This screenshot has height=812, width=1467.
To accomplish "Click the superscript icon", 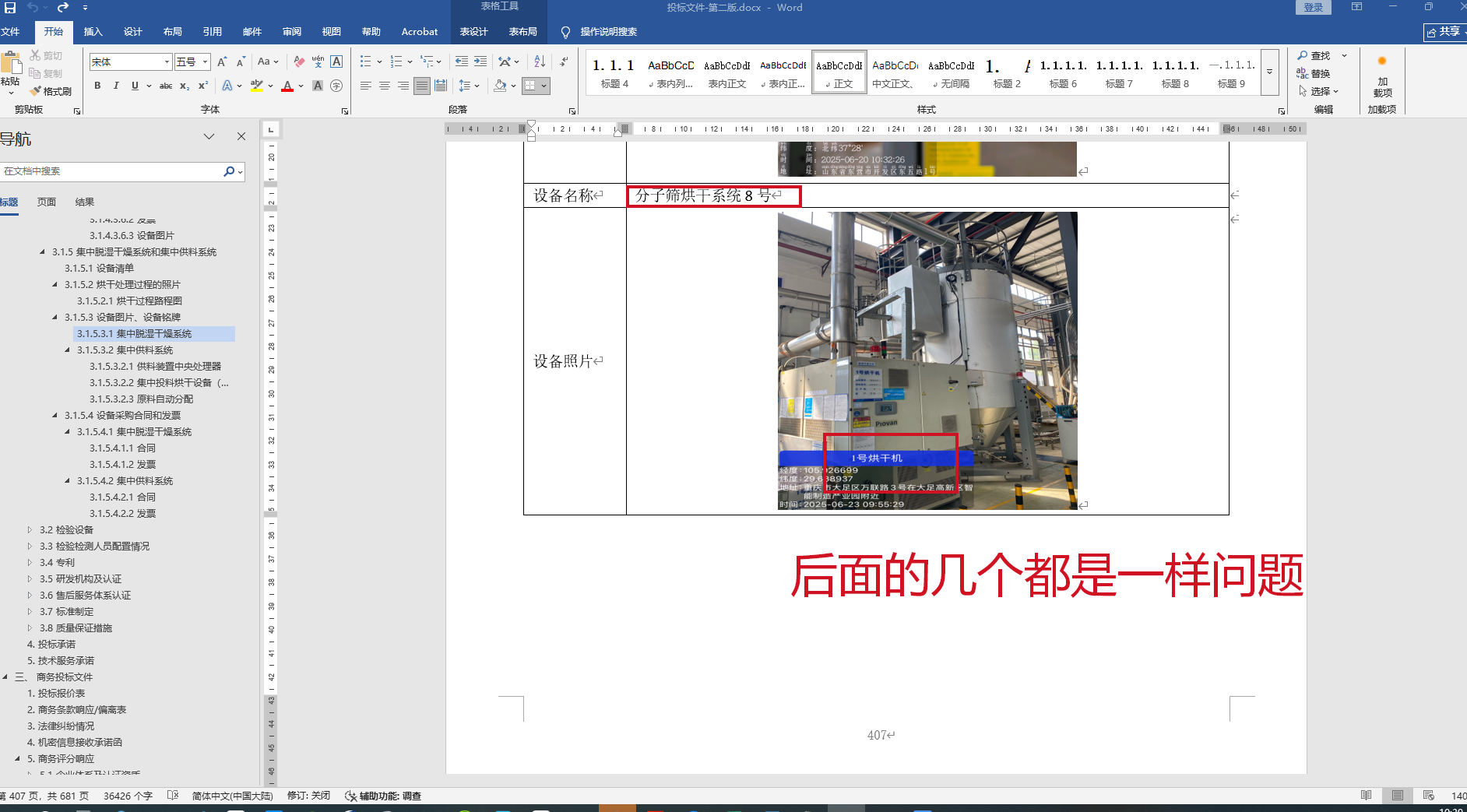I will tap(203, 86).
